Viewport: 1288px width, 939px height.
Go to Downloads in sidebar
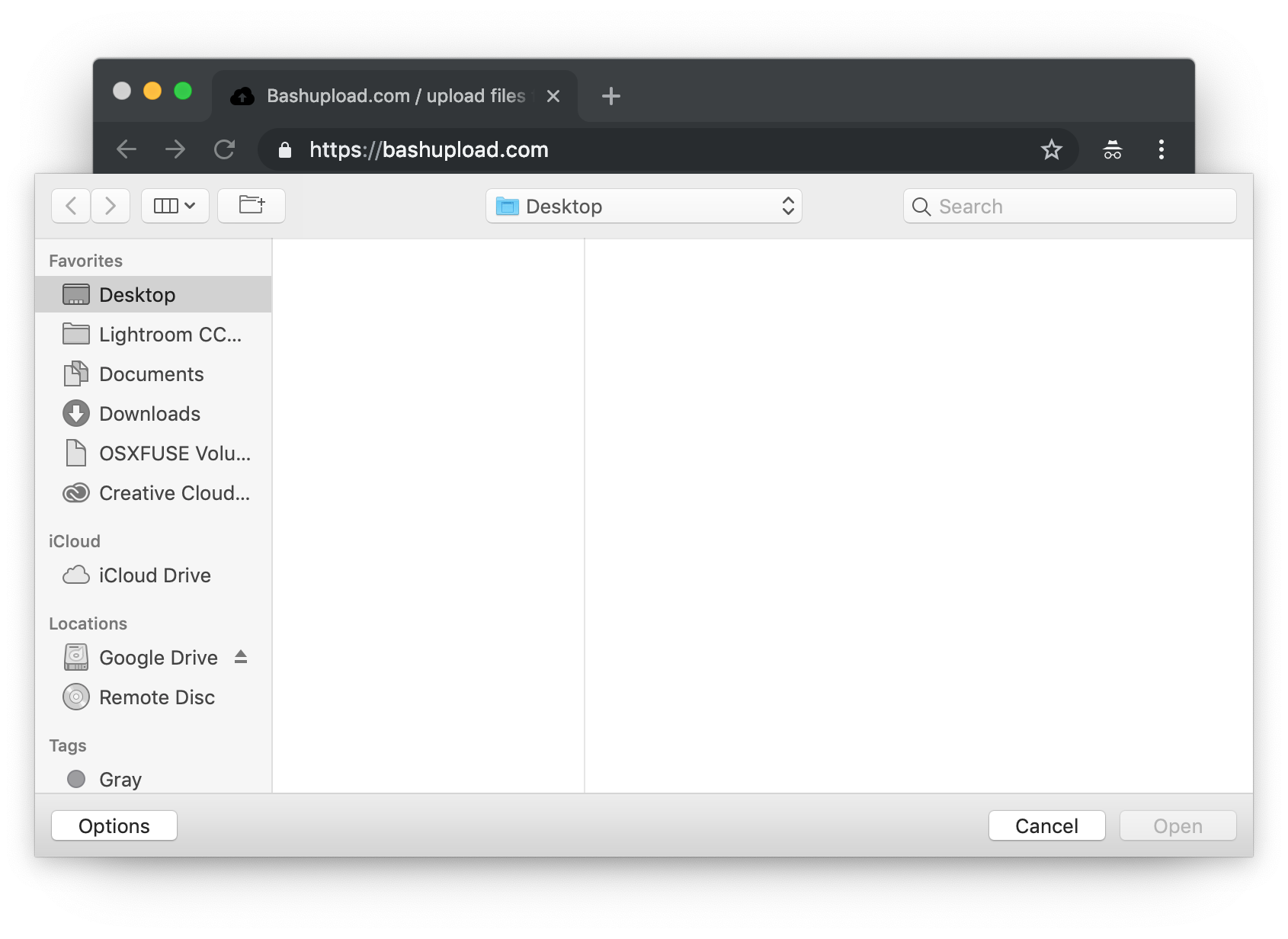point(153,414)
